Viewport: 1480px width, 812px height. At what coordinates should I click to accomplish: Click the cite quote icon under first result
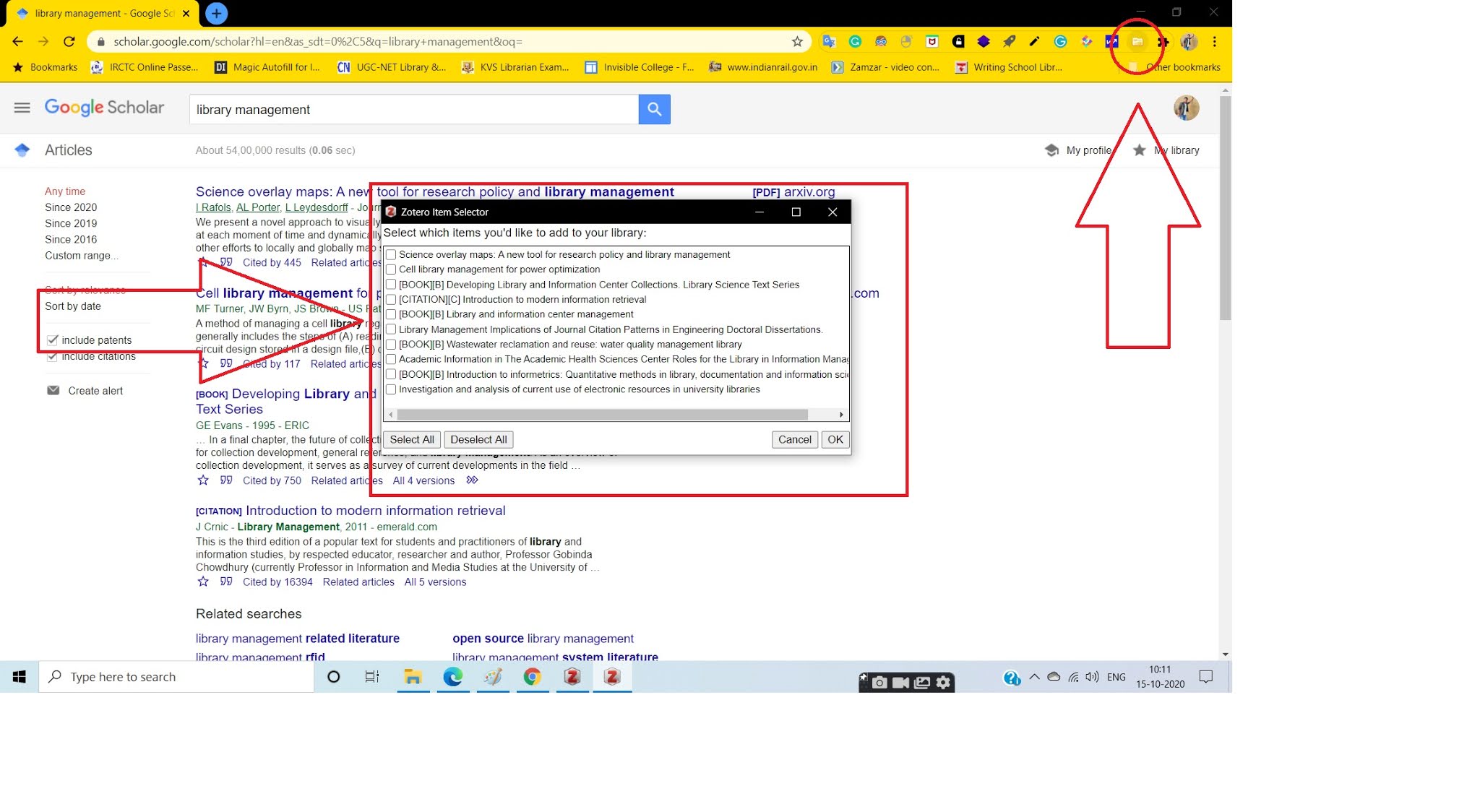[x=226, y=262]
